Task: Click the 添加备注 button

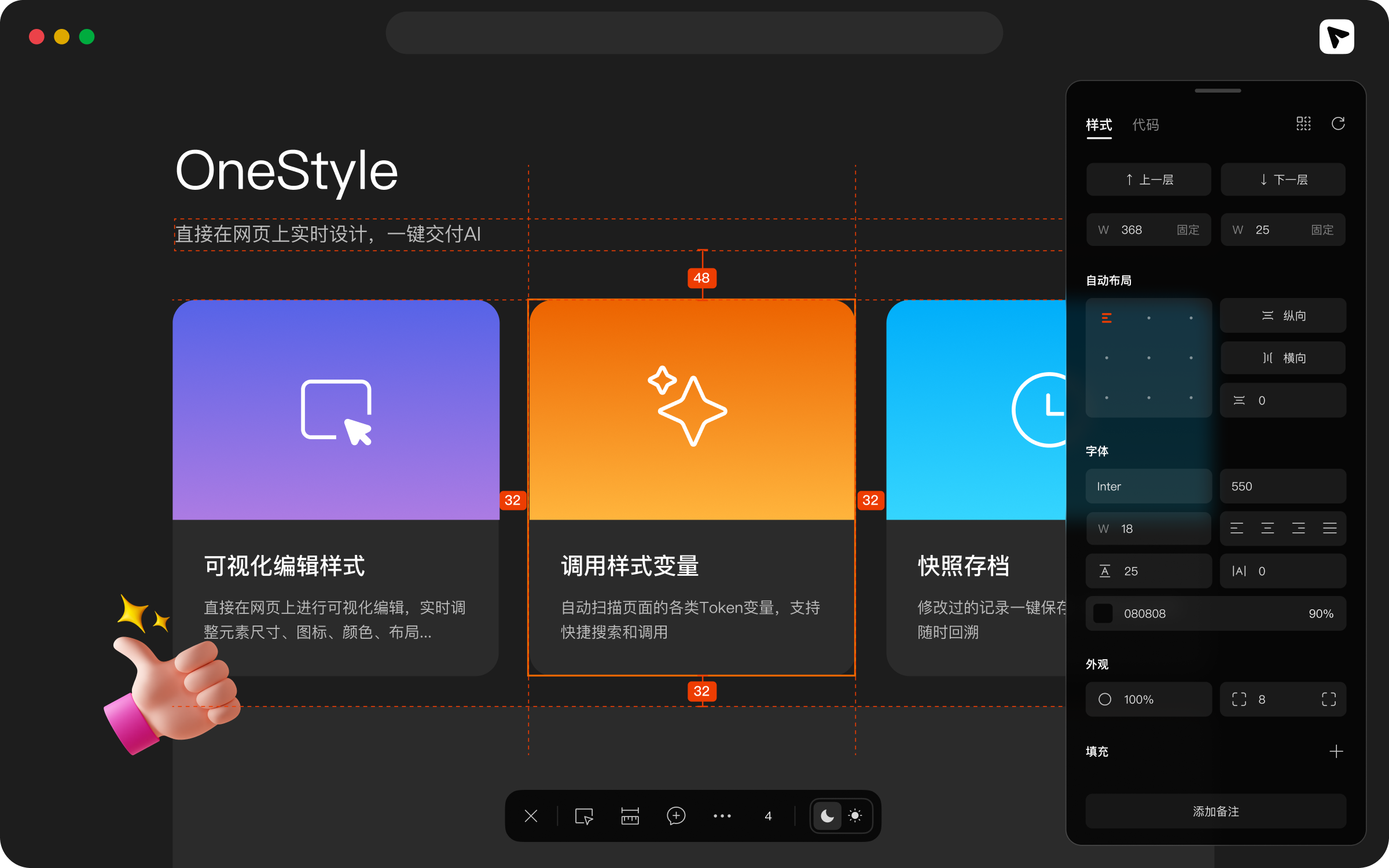Action: tap(1215, 811)
